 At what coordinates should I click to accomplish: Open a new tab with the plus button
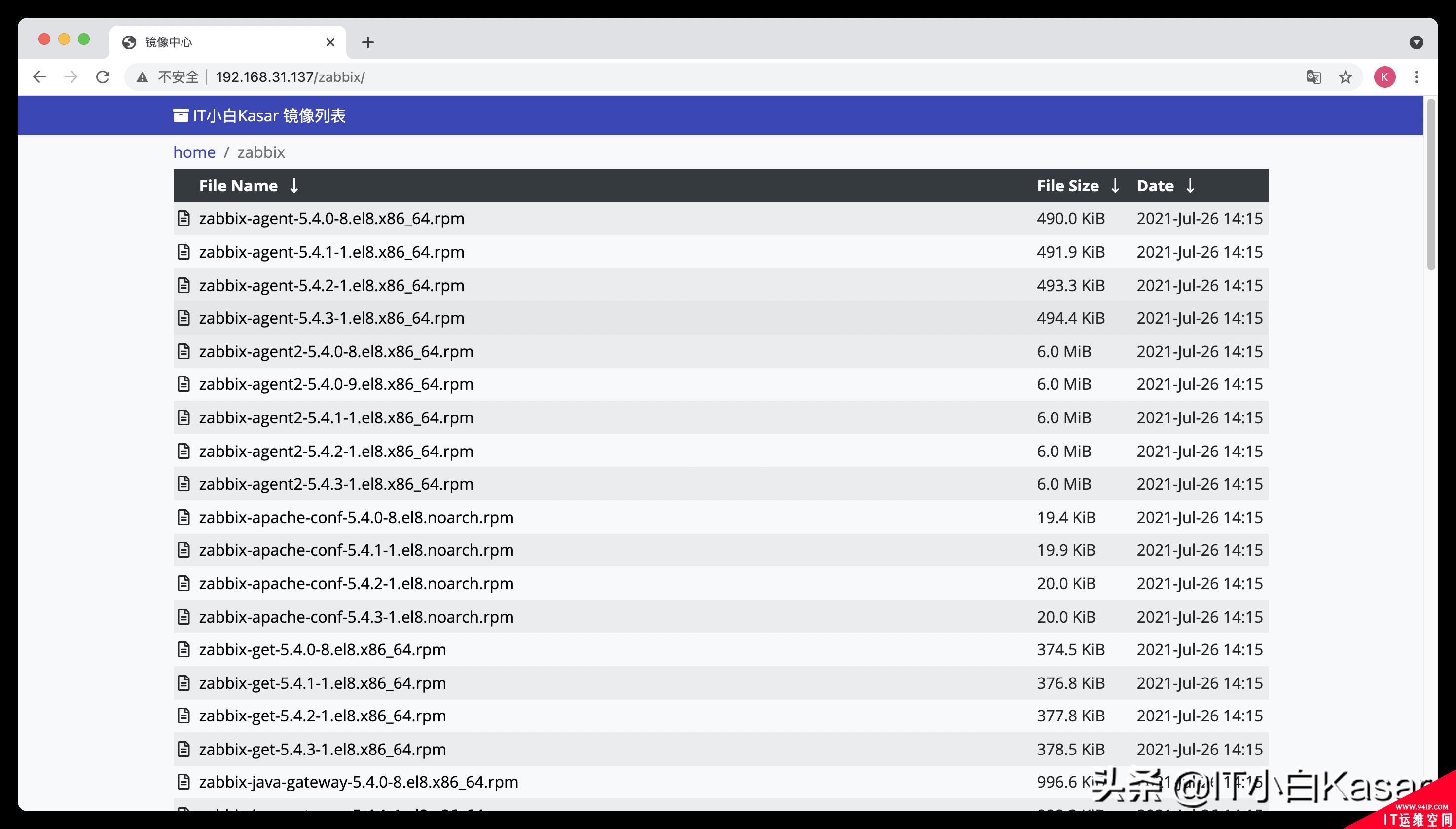point(367,42)
